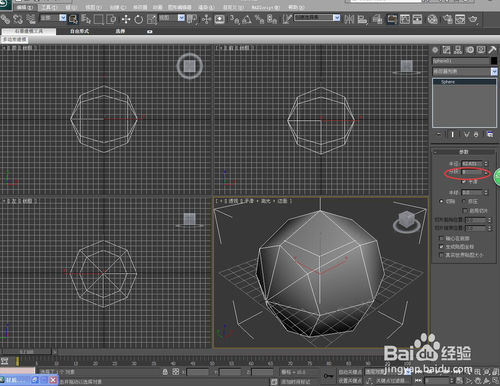Click the X coordinate input field

pos(198,372)
